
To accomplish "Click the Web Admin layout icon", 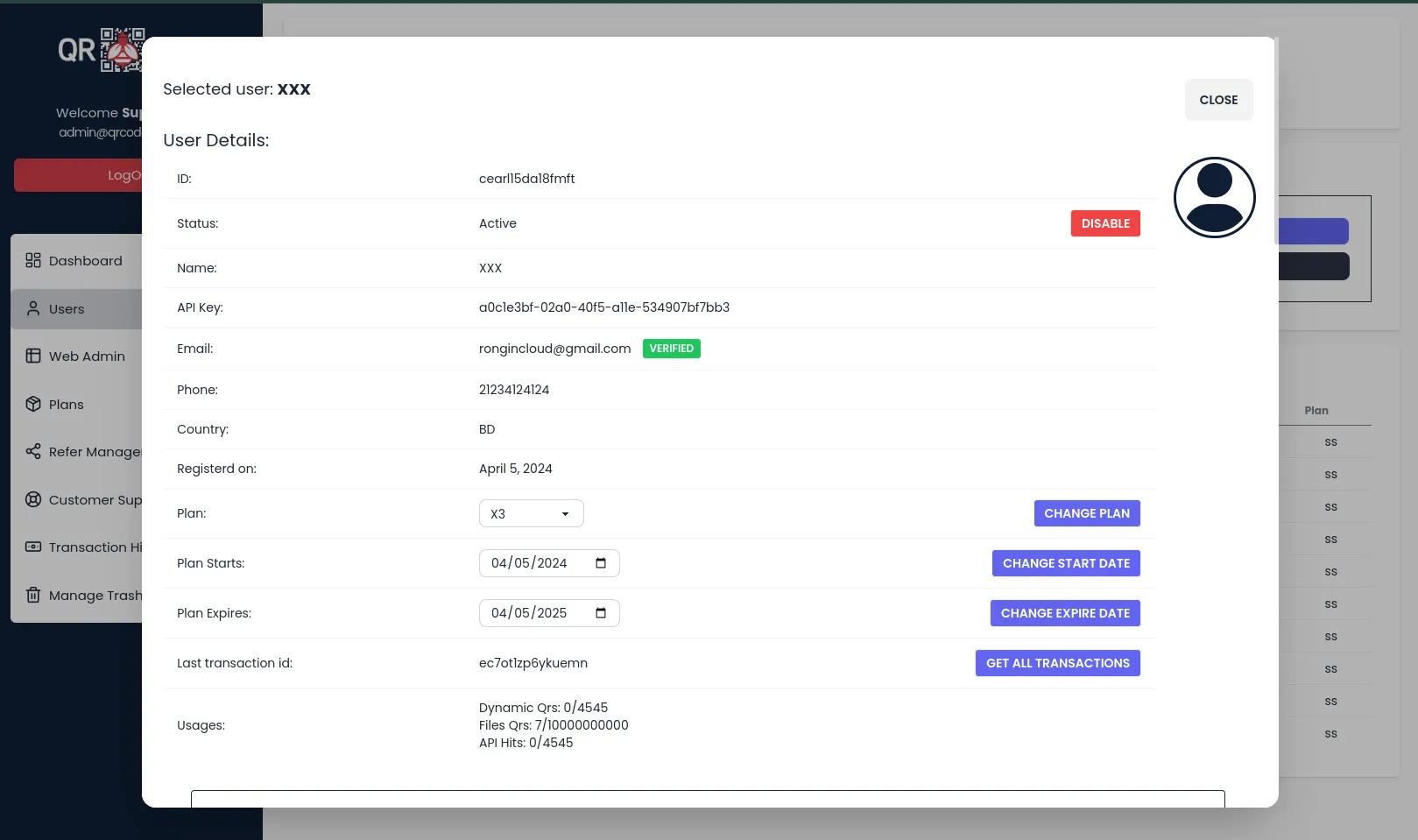I will click(x=33, y=356).
